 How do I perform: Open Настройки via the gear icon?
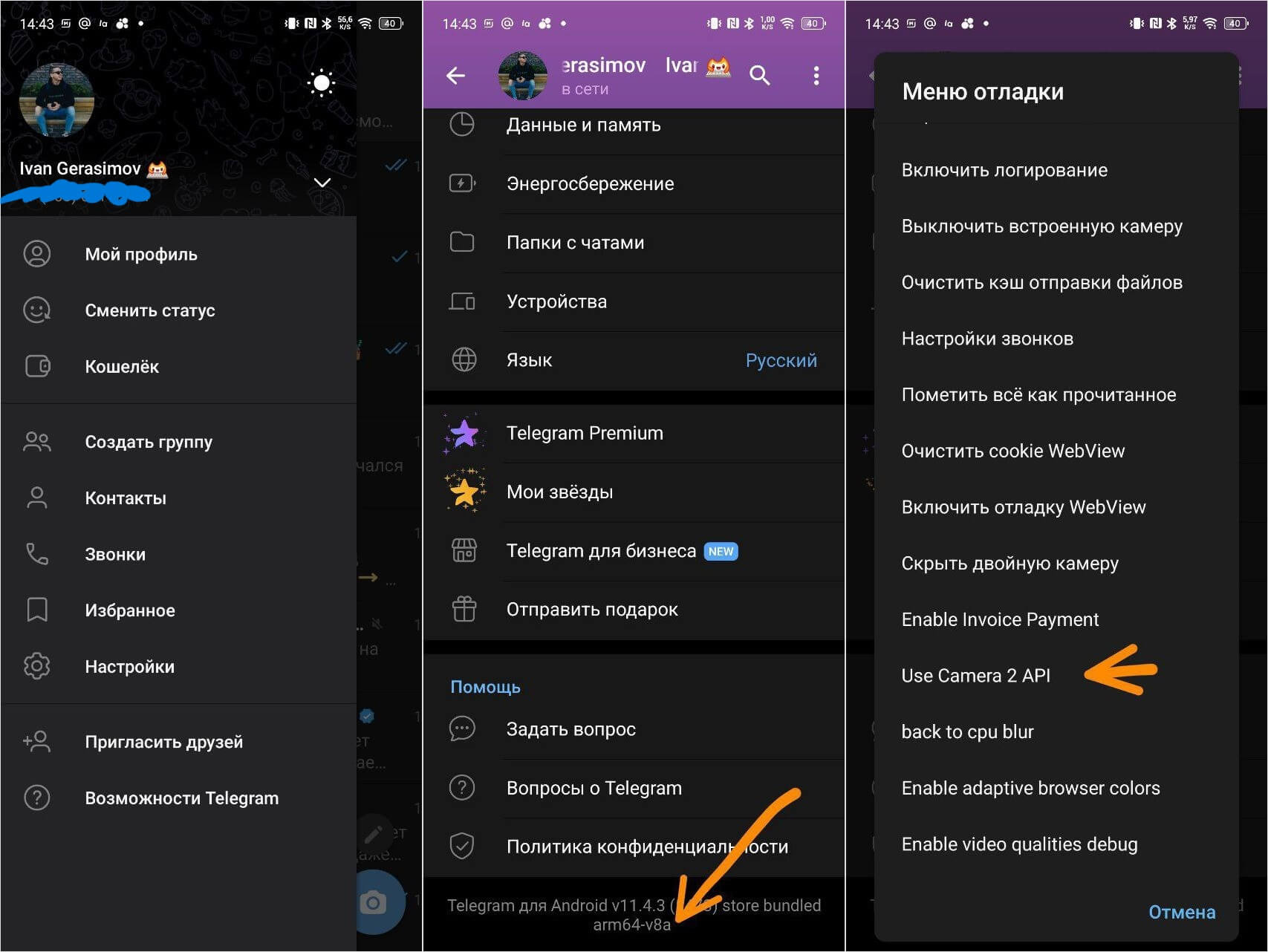point(37,666)
